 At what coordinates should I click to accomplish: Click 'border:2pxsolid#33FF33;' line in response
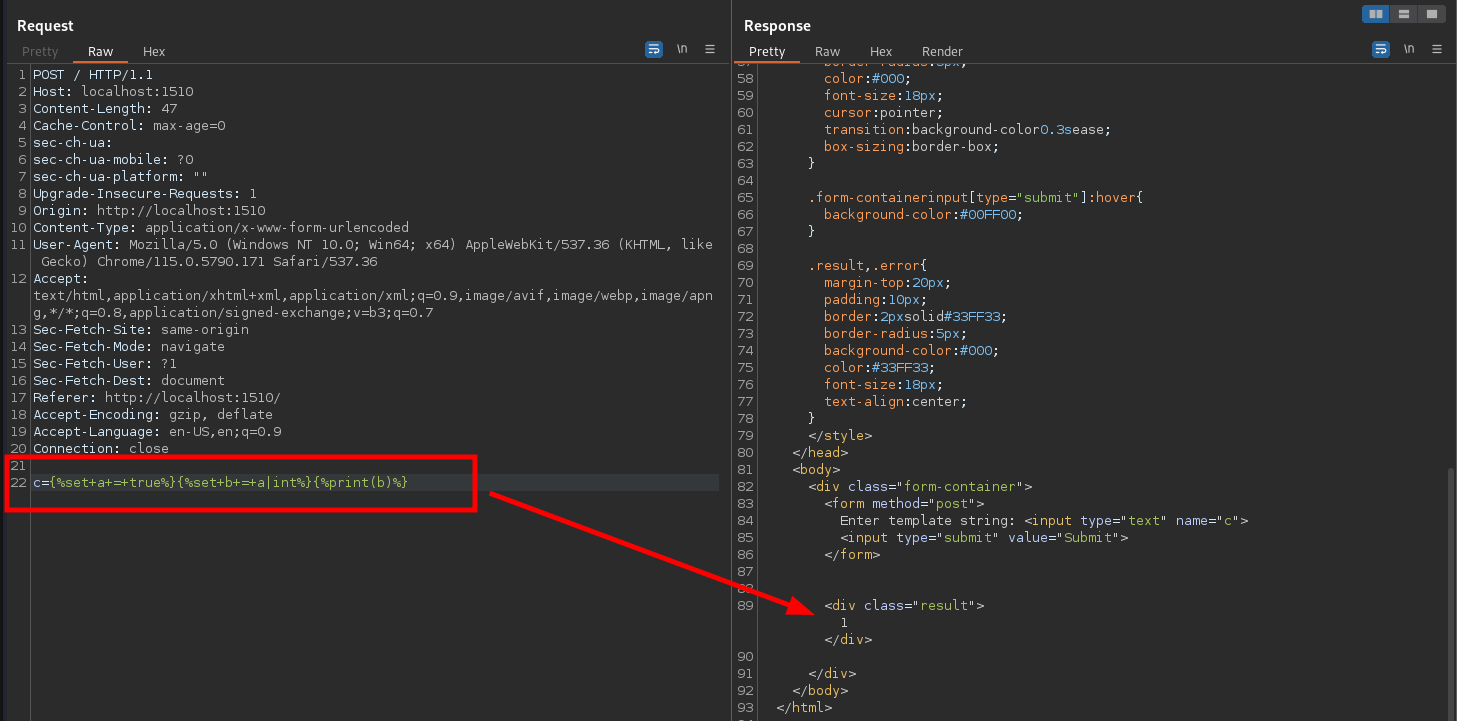(x=916, y=316)
